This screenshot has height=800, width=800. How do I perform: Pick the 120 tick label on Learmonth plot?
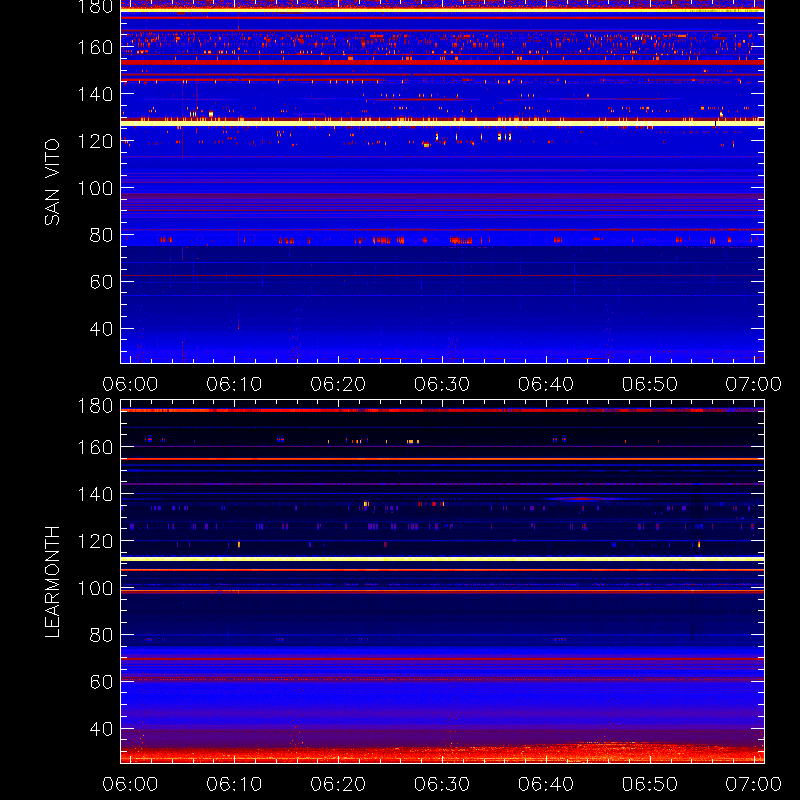95,541
